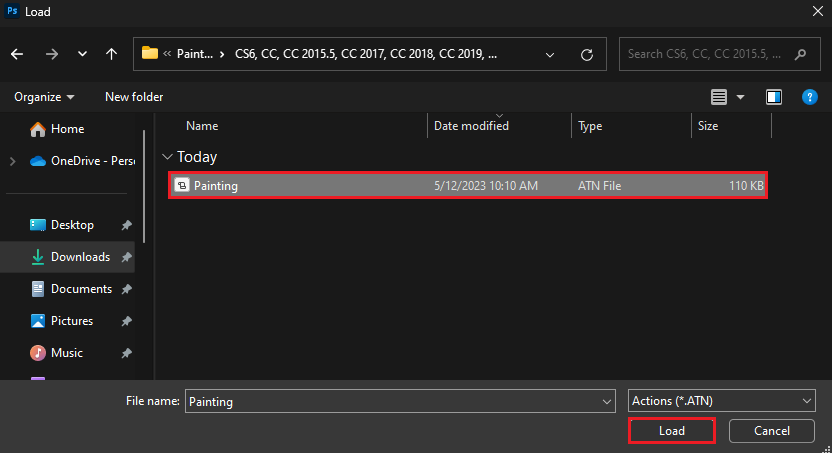
Task: Expand the OneDrive tree node
Action: point(12,161)
